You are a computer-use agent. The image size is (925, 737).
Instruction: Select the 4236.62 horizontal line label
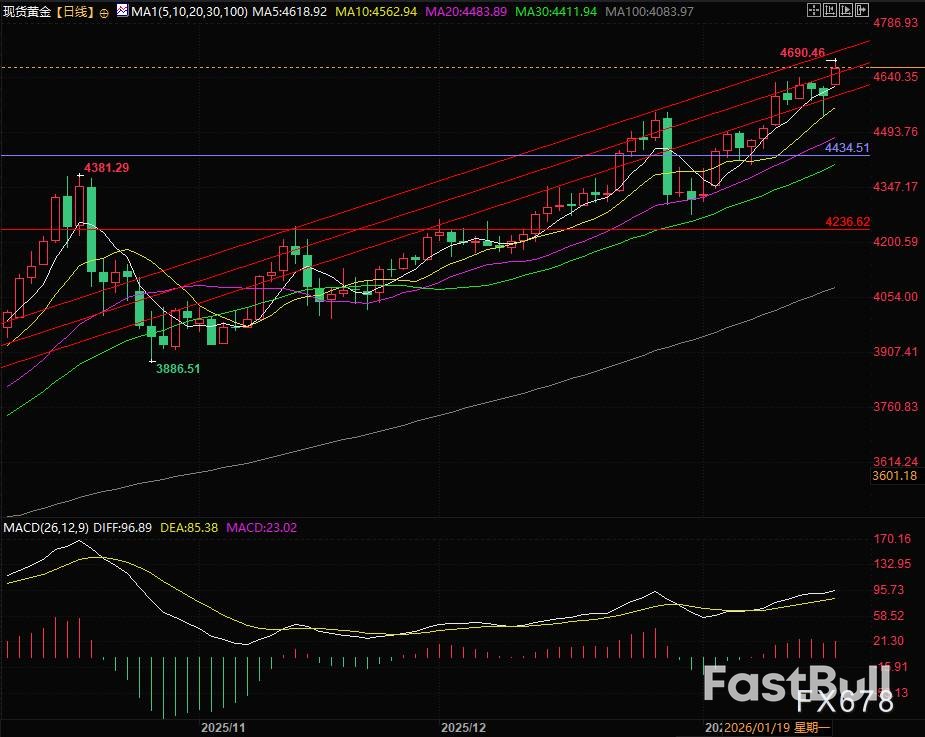(x=847, y=222)
